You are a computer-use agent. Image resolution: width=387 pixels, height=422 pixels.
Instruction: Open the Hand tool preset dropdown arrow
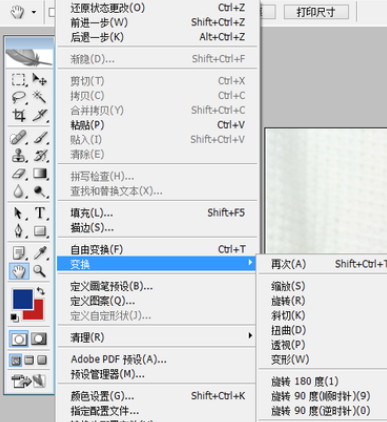(34, 12)
